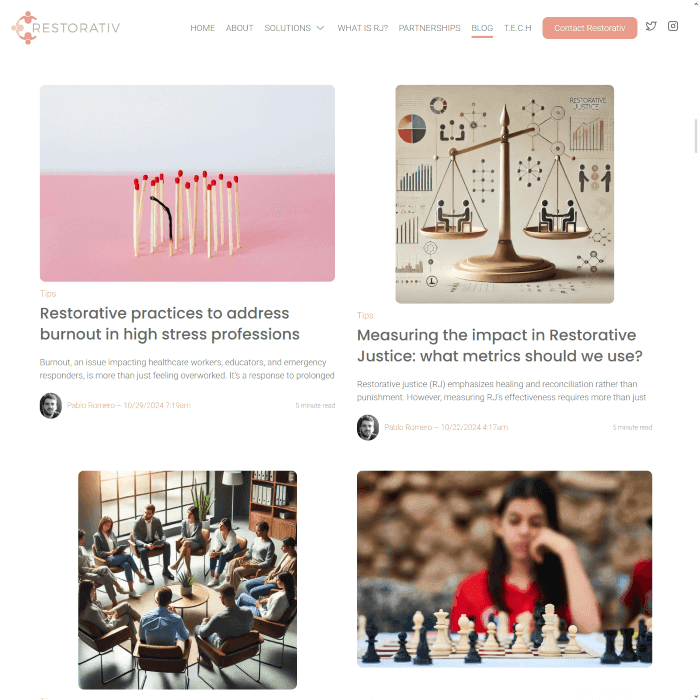Click Pablo Romero's avatar on the metrics post
Viewport: 700px width, 700px height.
[x=368, y=427]
